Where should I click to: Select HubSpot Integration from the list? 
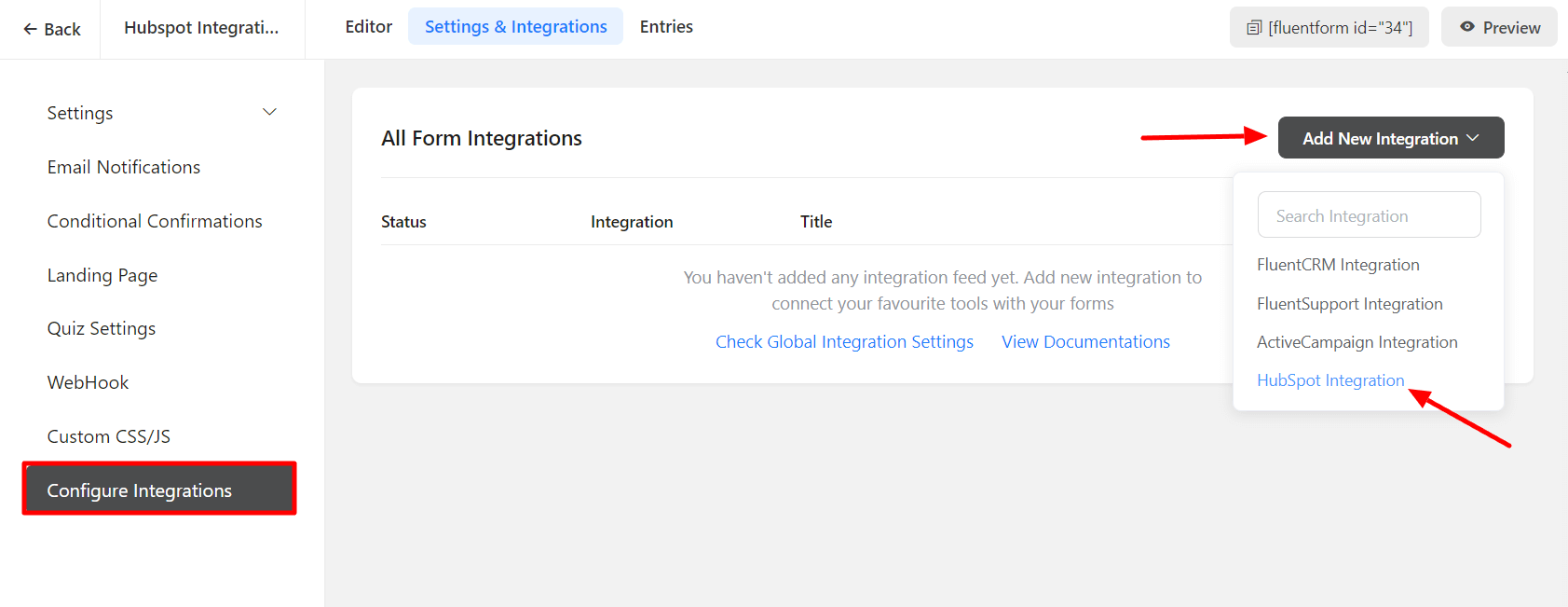pyautogui.click(x=1329, y=380)
